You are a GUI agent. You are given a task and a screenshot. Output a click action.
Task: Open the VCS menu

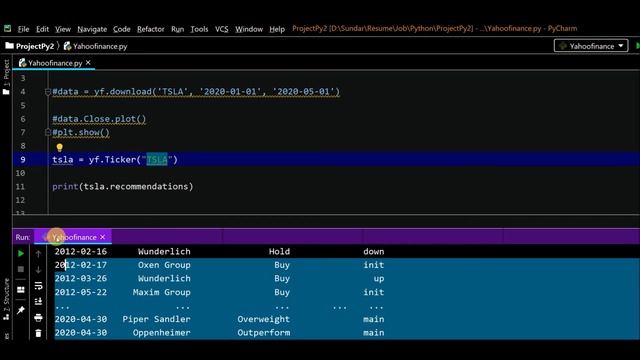coord(222,29)
